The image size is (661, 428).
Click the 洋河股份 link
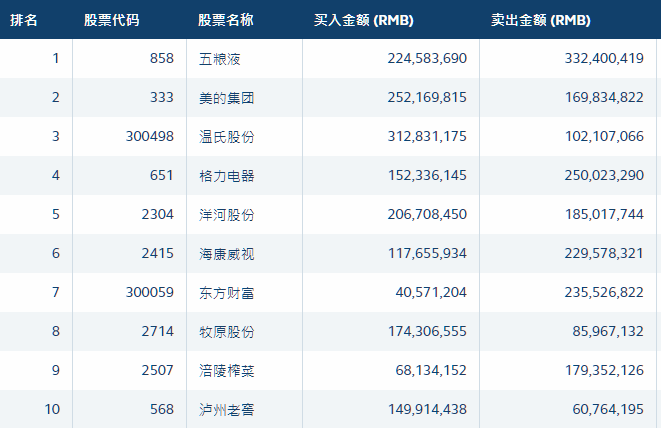pyautogui.click(x=226, y=215)
